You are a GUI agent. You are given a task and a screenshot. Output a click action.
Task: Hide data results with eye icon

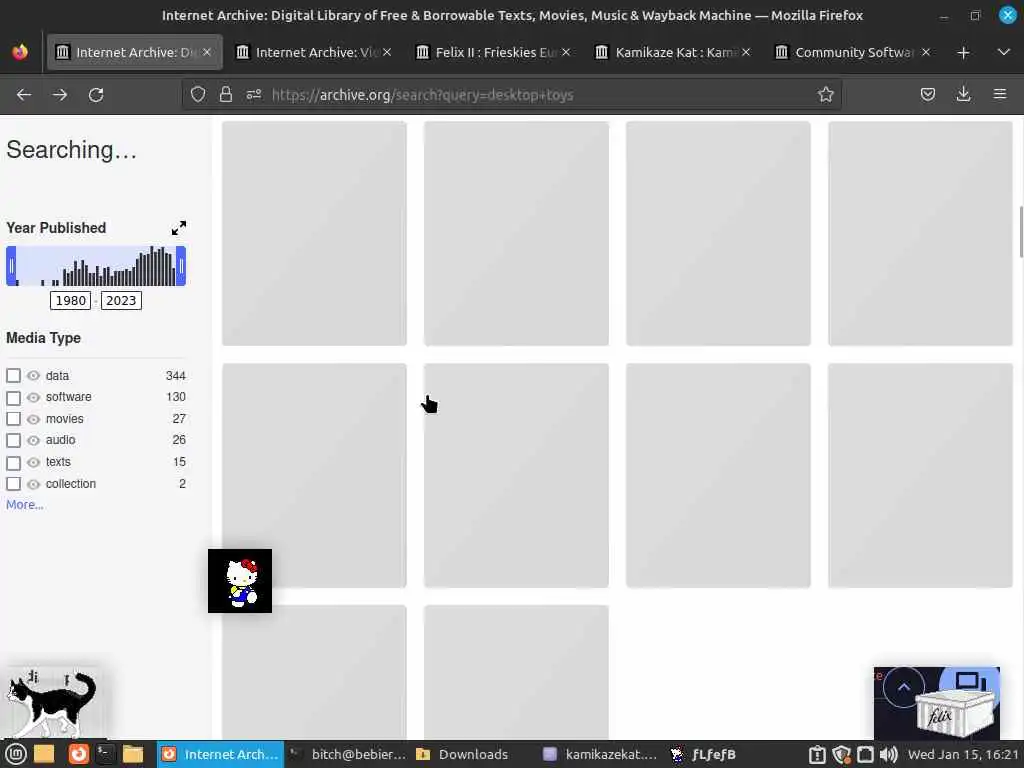tap(33, 376)
